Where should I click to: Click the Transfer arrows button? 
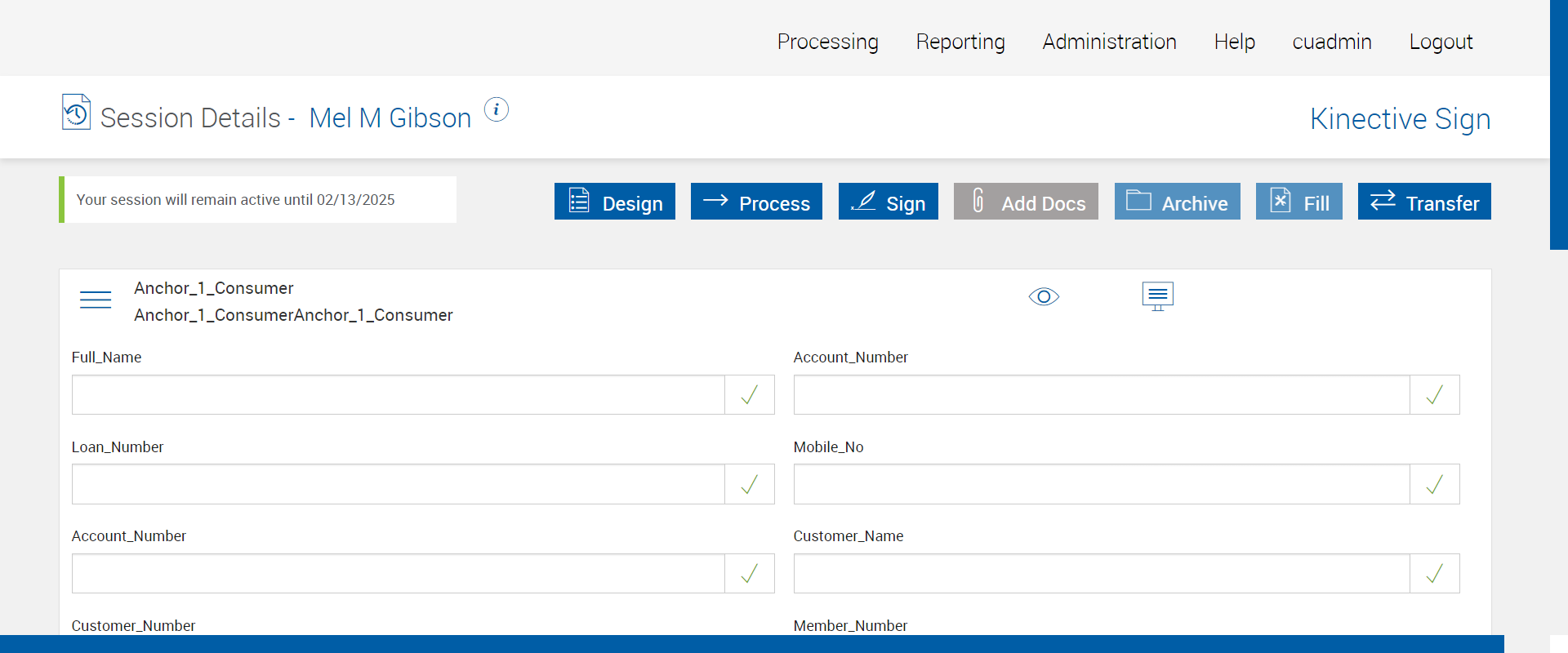1424,202
